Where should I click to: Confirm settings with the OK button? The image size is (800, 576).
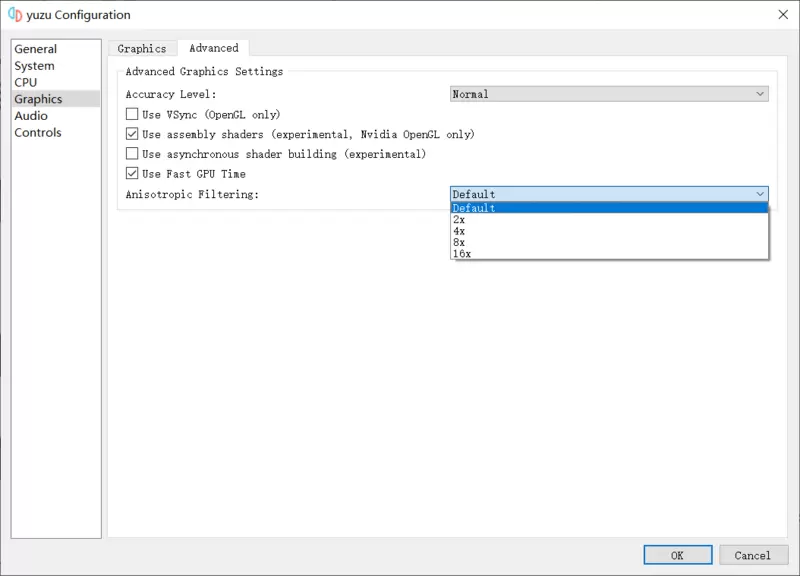pyautogui.click(x=678, y=555)
